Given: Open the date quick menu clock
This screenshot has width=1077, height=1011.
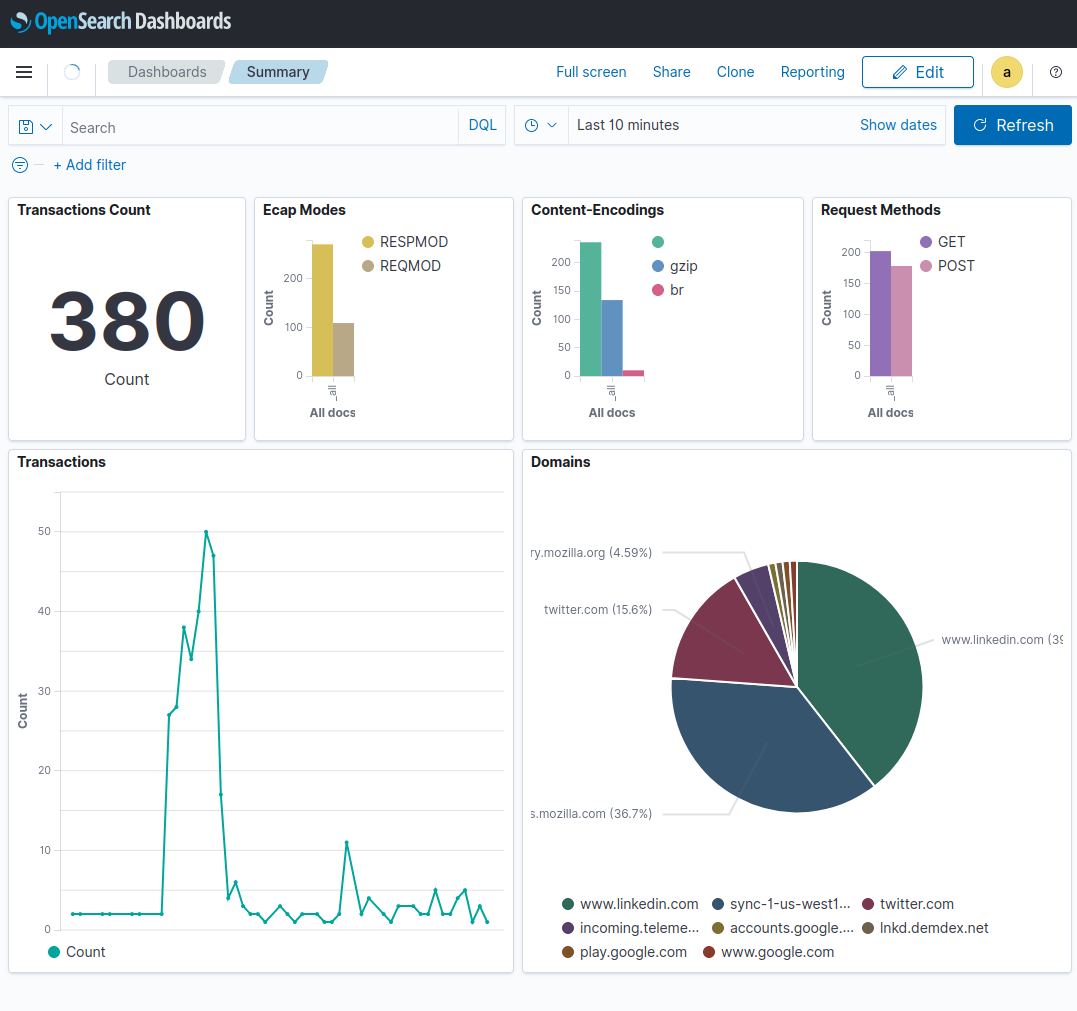Looking at the screenshot, I should pos(541,125).
